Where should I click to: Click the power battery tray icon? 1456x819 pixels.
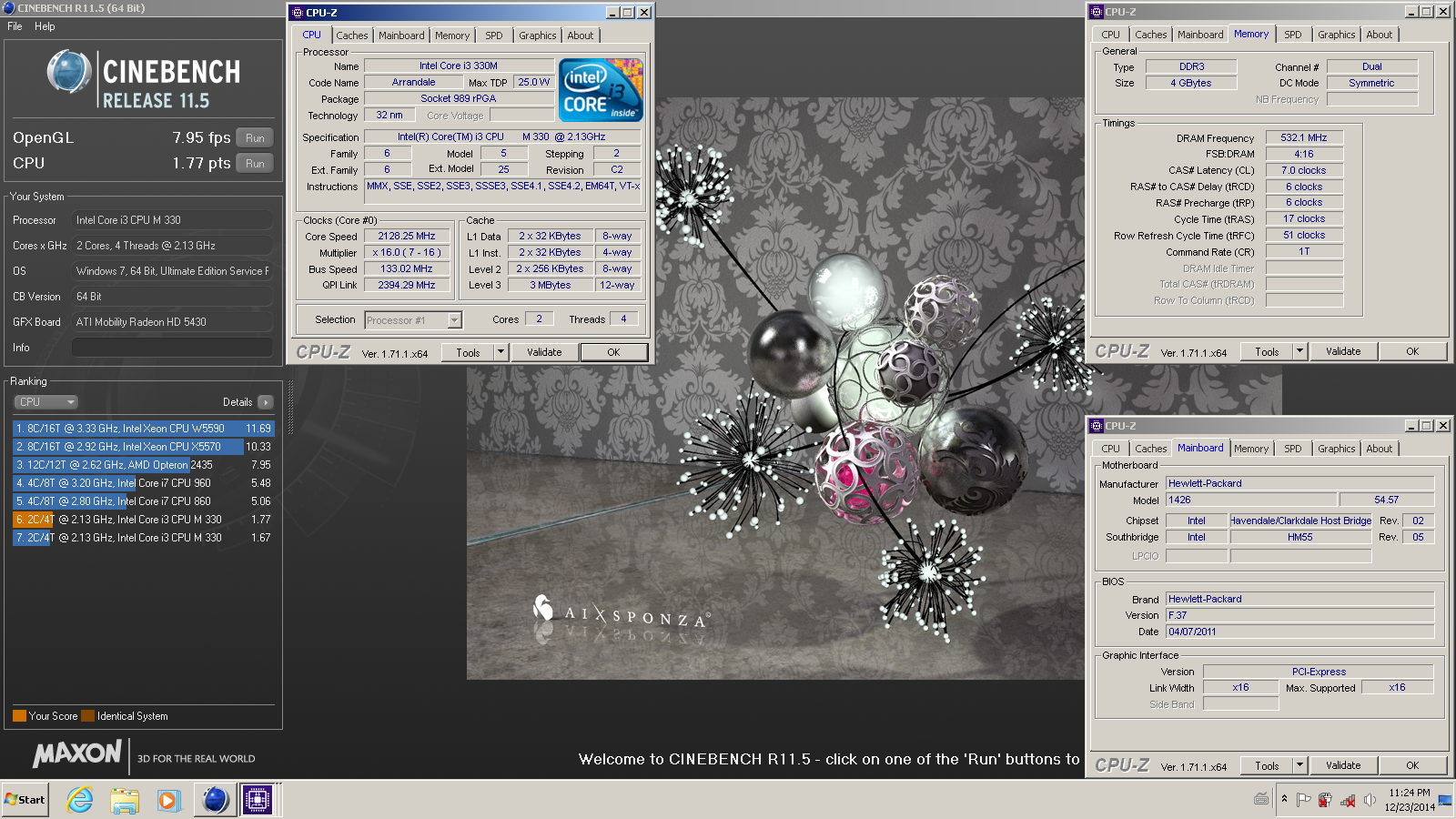[1325, 800]
